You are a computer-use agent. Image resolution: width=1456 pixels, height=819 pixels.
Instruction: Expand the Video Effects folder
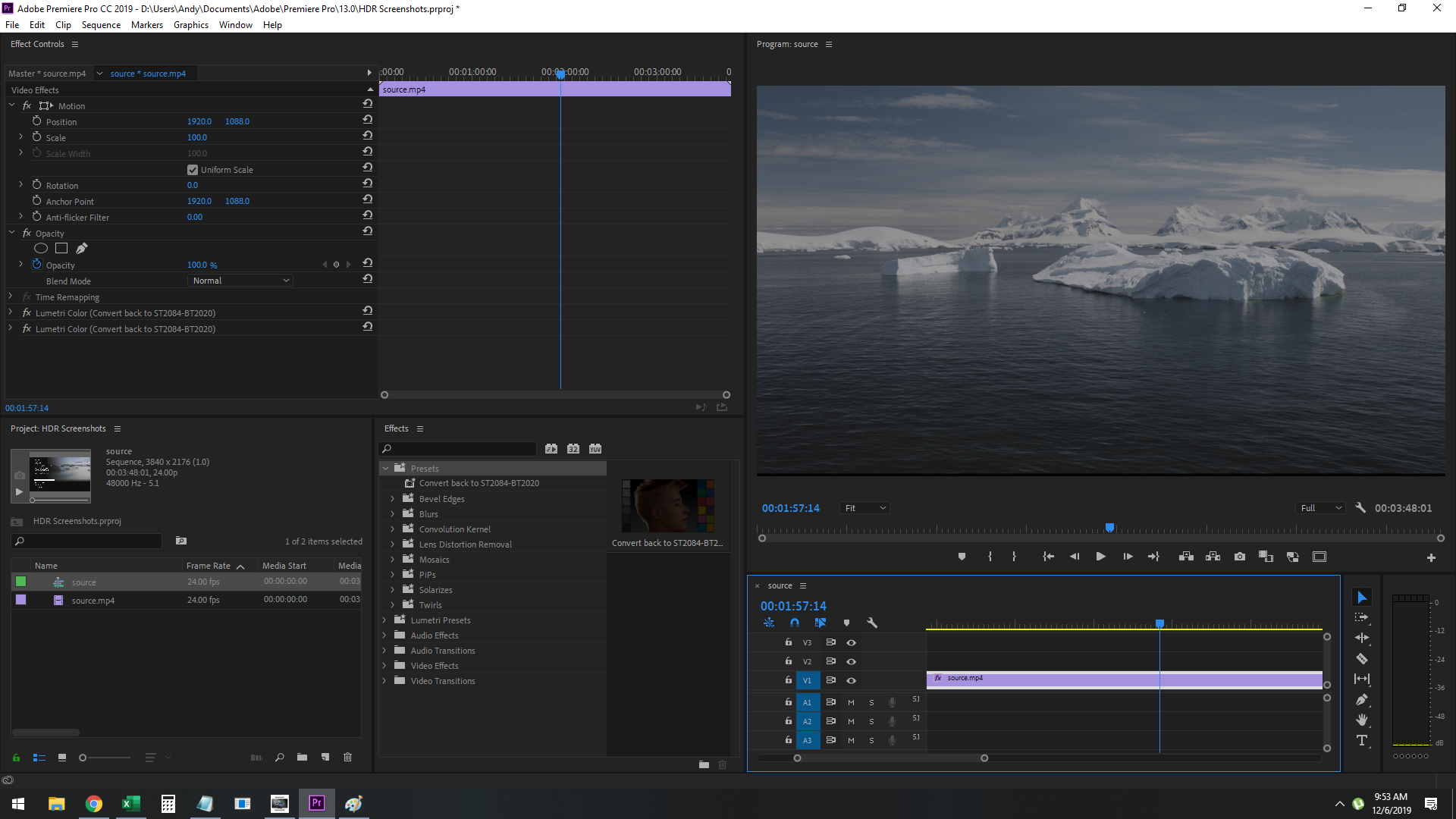384,666
